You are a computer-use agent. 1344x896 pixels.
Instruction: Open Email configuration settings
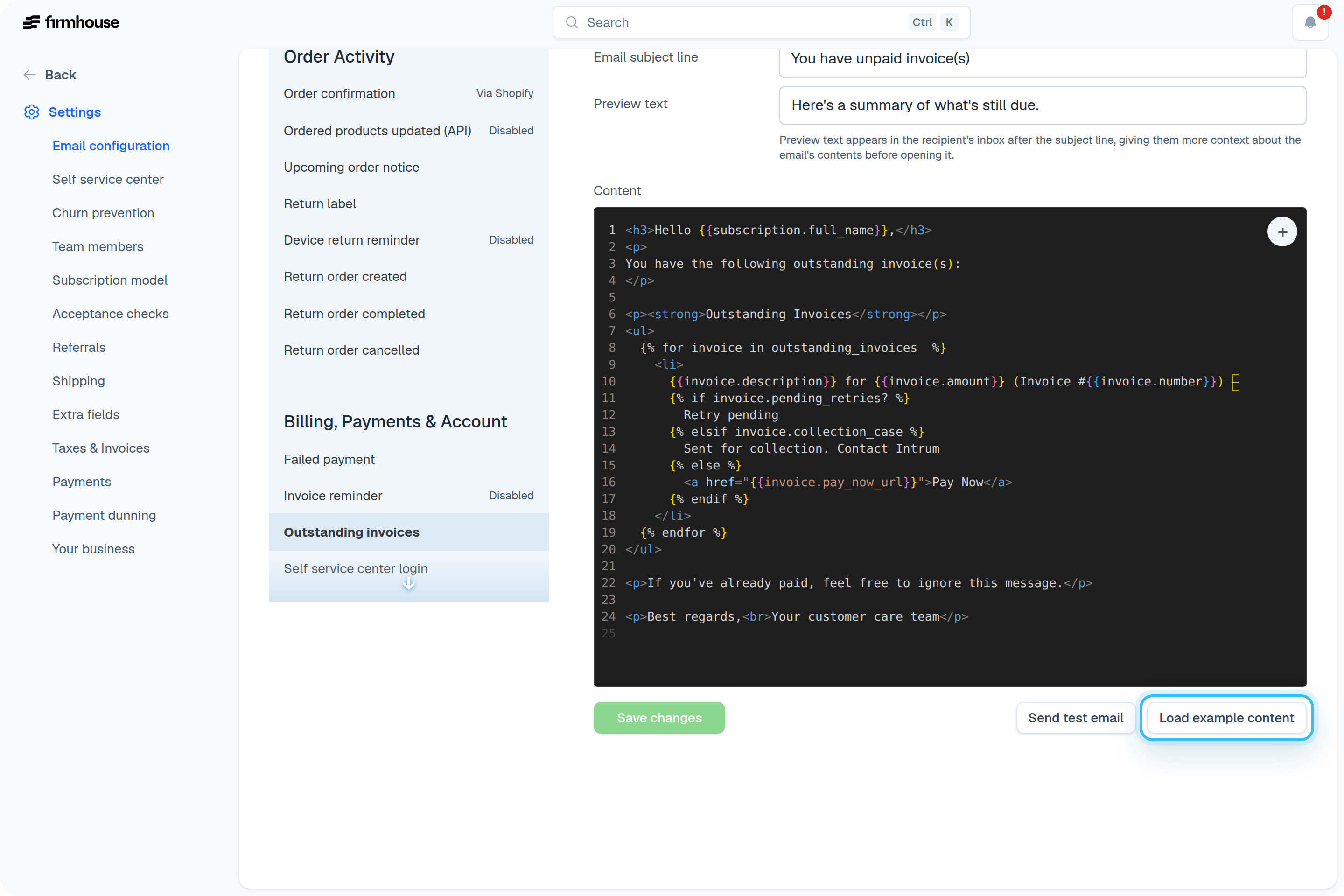point(111,146)
